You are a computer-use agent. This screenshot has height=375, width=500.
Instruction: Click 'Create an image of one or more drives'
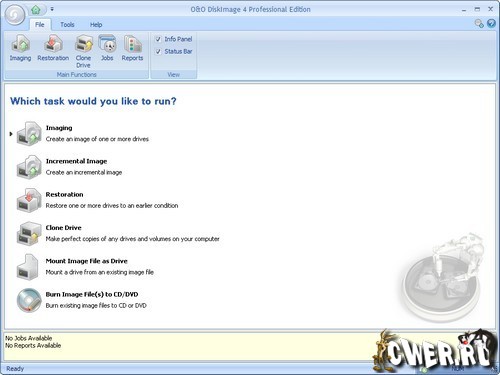point(97,139)
